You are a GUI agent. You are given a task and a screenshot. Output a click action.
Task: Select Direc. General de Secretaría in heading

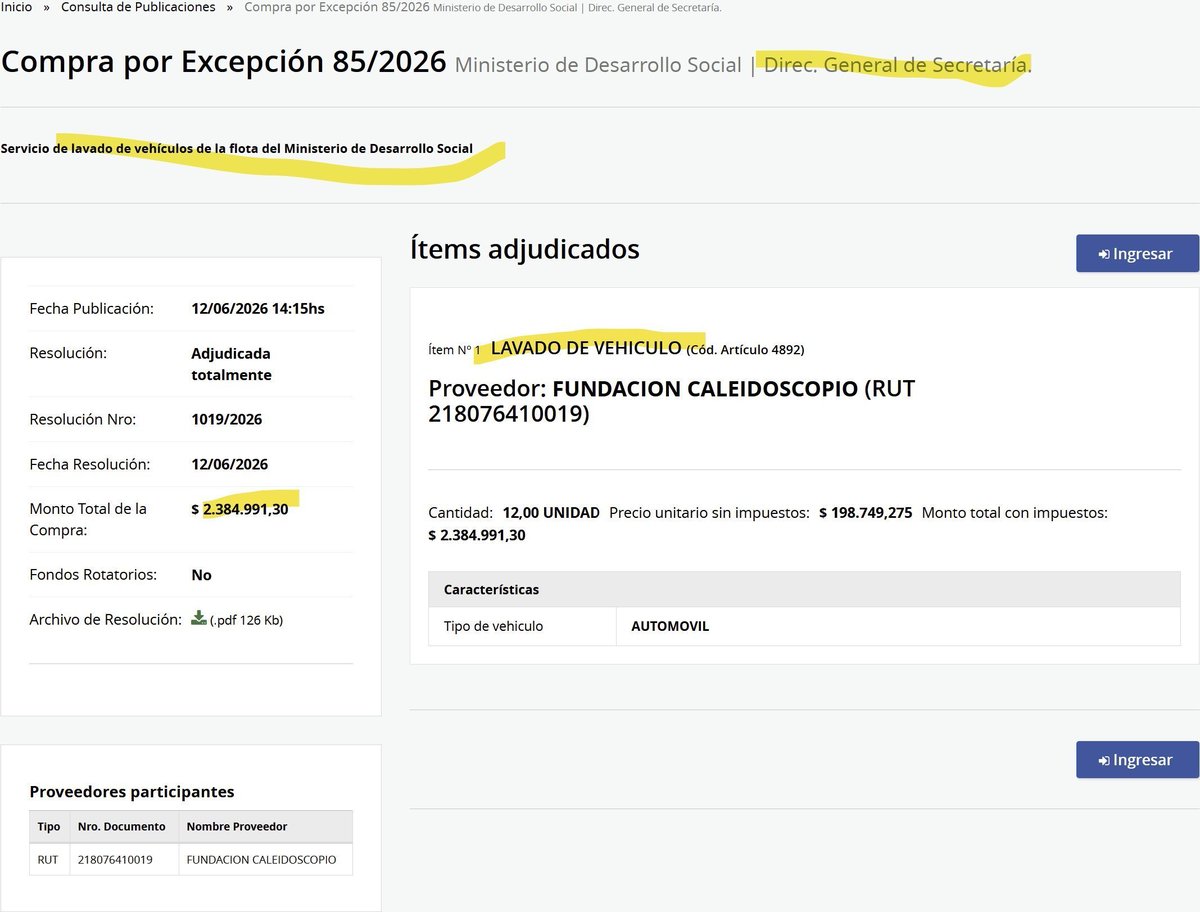pos(898,65)
